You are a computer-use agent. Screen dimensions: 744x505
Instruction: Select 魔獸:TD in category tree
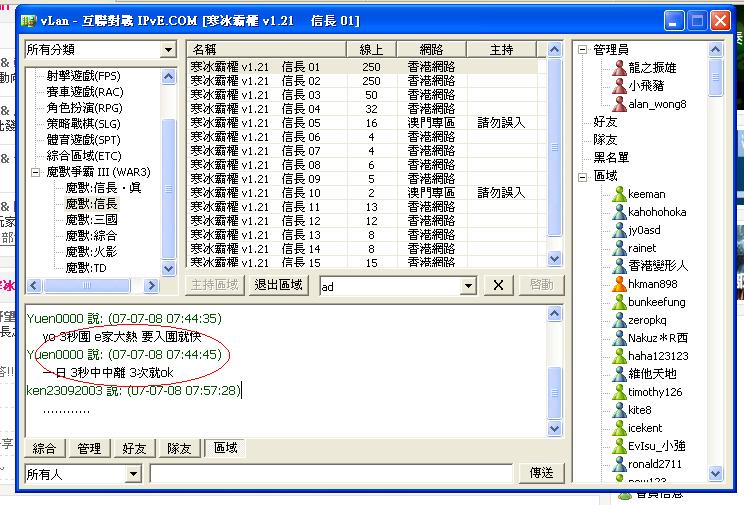coord(86,268)
